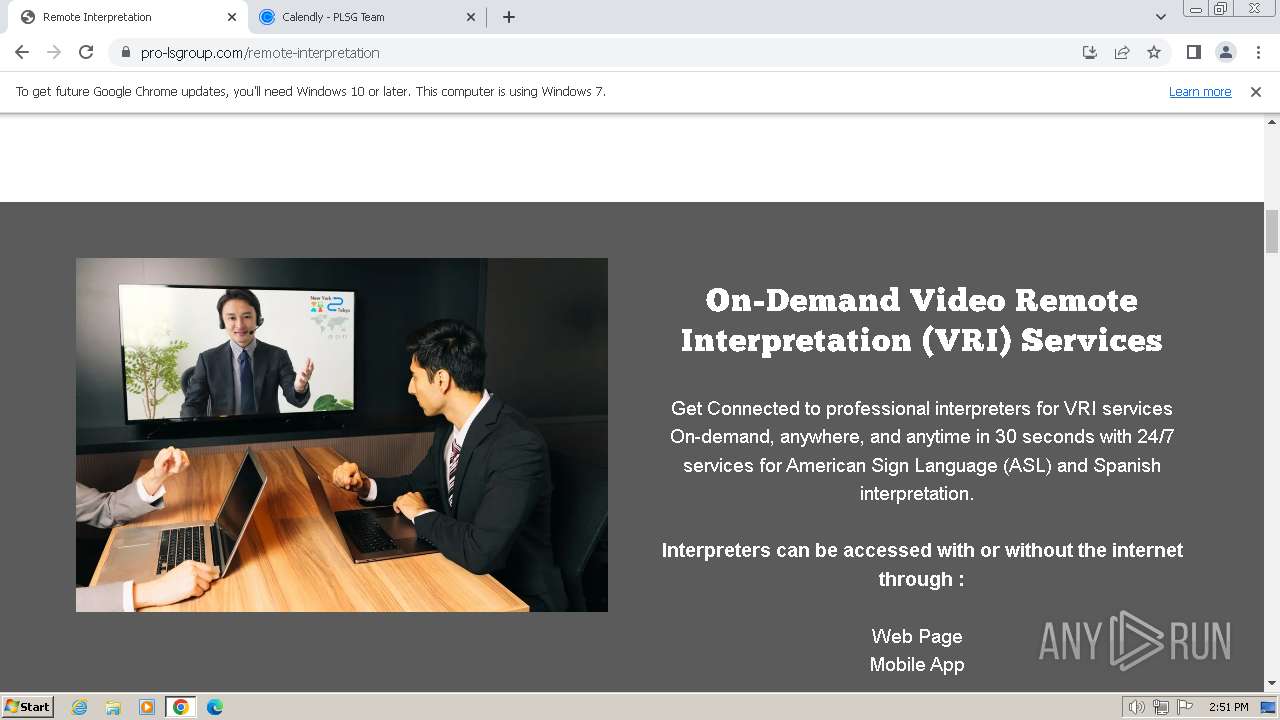Close the Calendly tab

[472, 17]
